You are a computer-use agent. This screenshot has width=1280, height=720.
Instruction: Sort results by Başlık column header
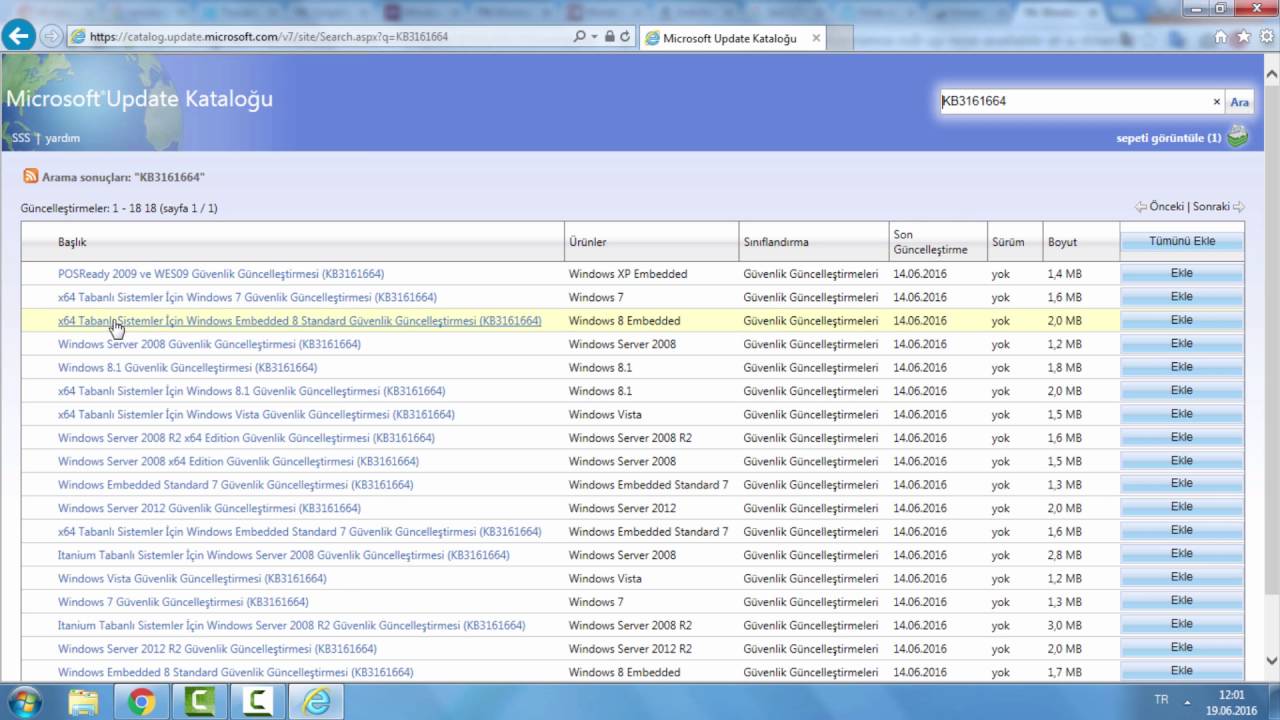pyautogui.click(x=72, y=242)
